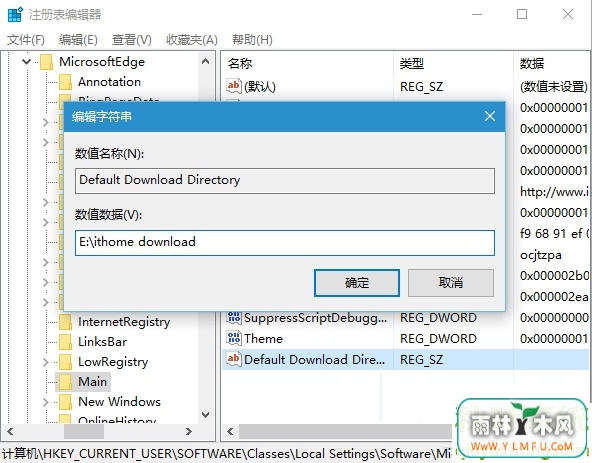Select the LinksBar folder icon
Screen dimensions: 592x463
(x=66, y=342)
